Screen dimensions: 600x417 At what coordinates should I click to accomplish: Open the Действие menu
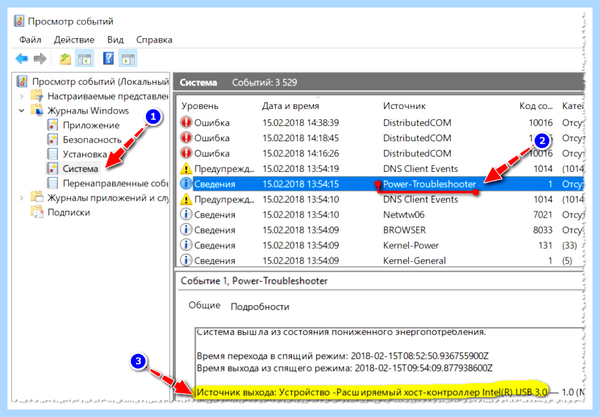(74, 40)
